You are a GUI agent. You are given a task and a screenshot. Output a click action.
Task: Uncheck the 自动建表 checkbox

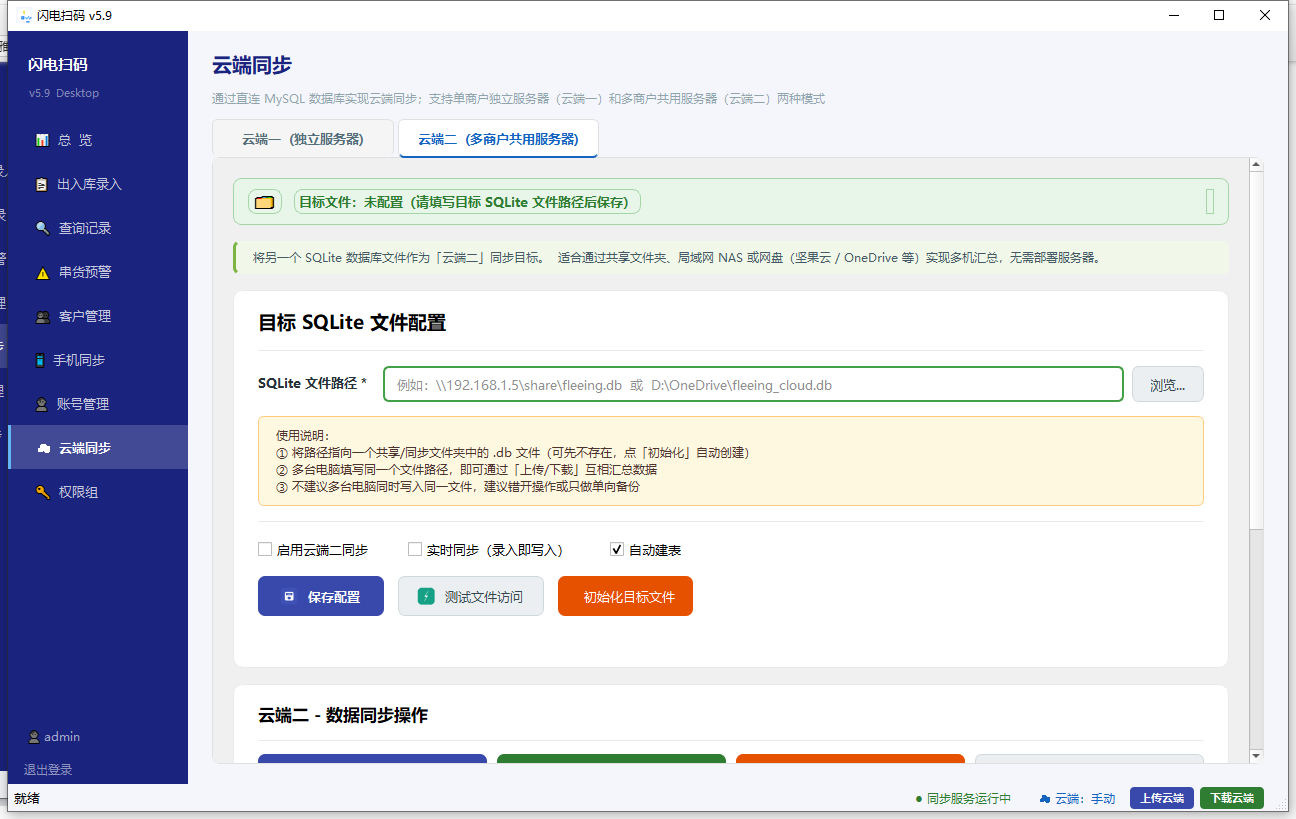617,549
